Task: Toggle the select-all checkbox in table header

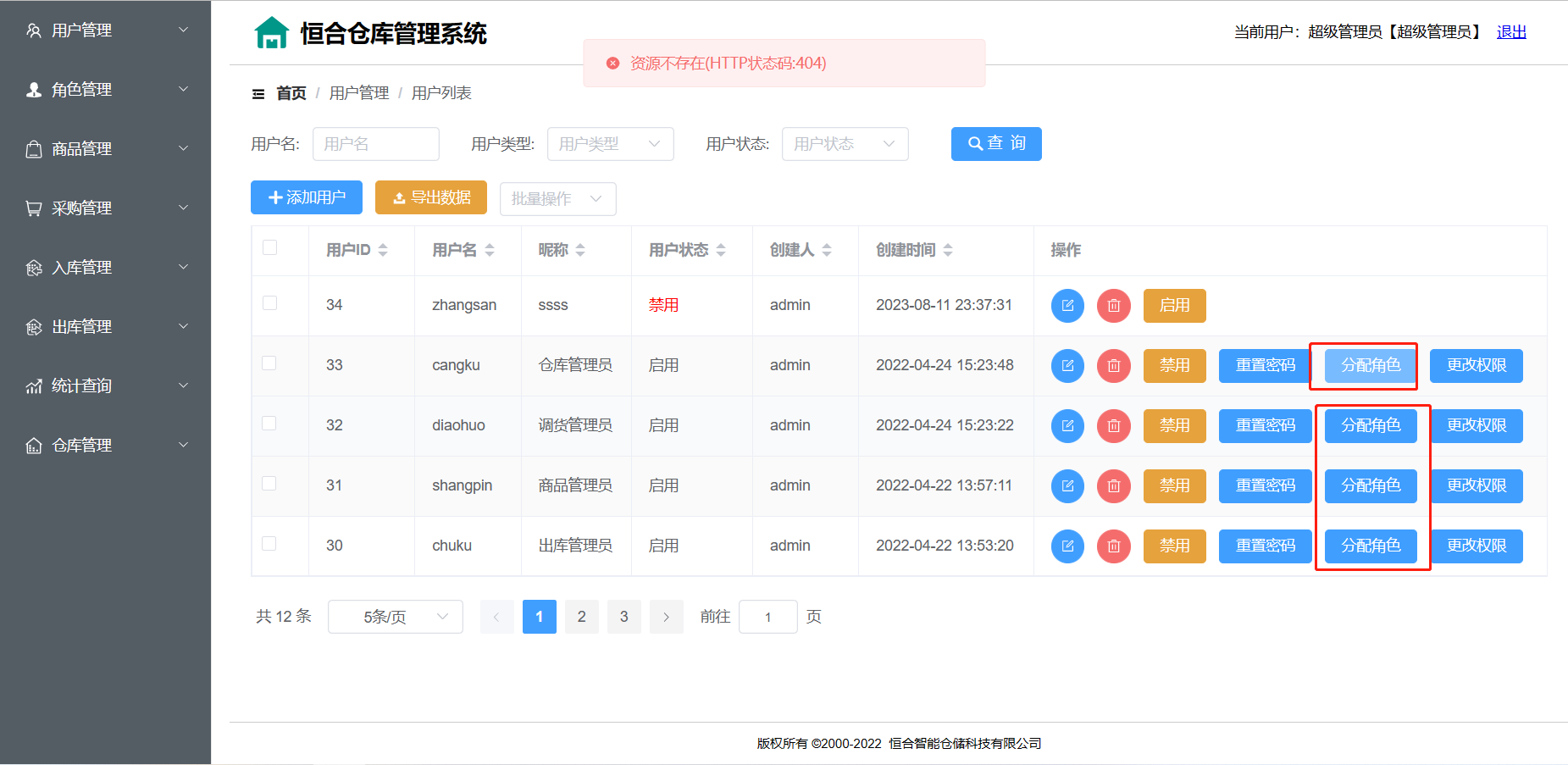Action: (270, 247)
